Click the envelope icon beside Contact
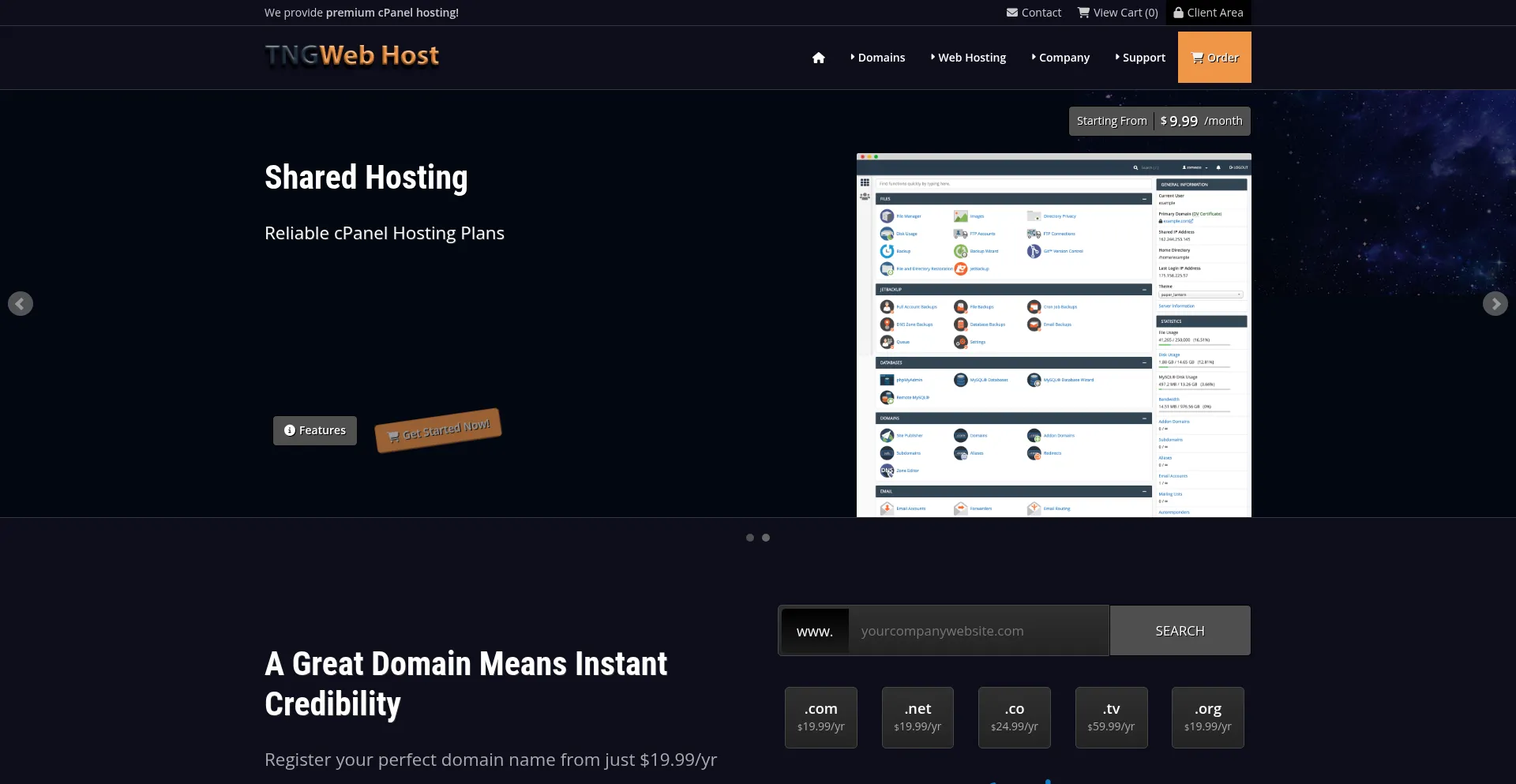Viewport: 1516px width, 784px height. pyautogui.click(x=1012, y=13)
